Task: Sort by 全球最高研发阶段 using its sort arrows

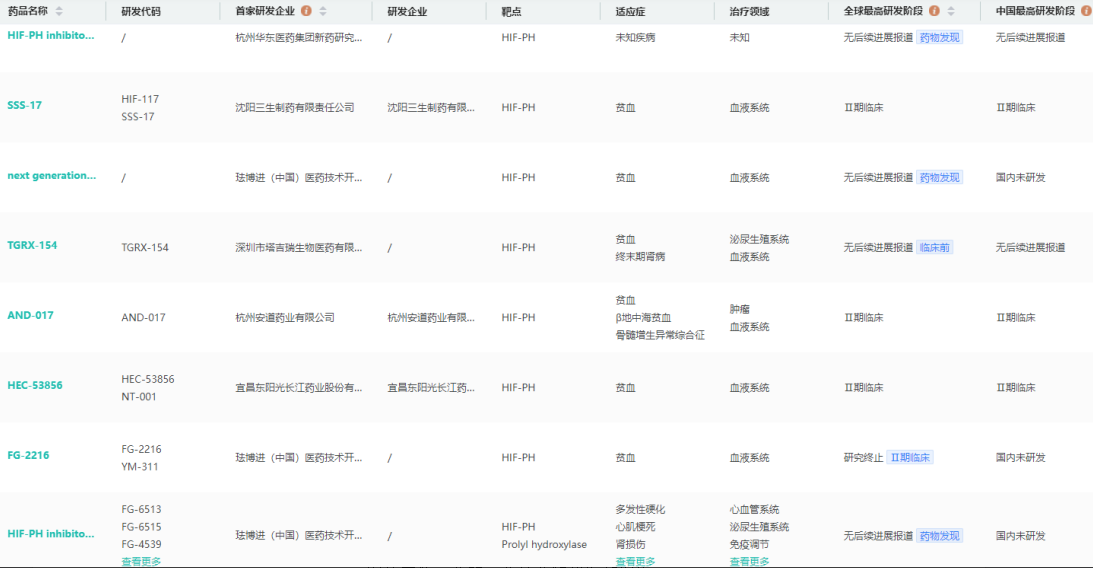Action: click(x=951, y=11)
